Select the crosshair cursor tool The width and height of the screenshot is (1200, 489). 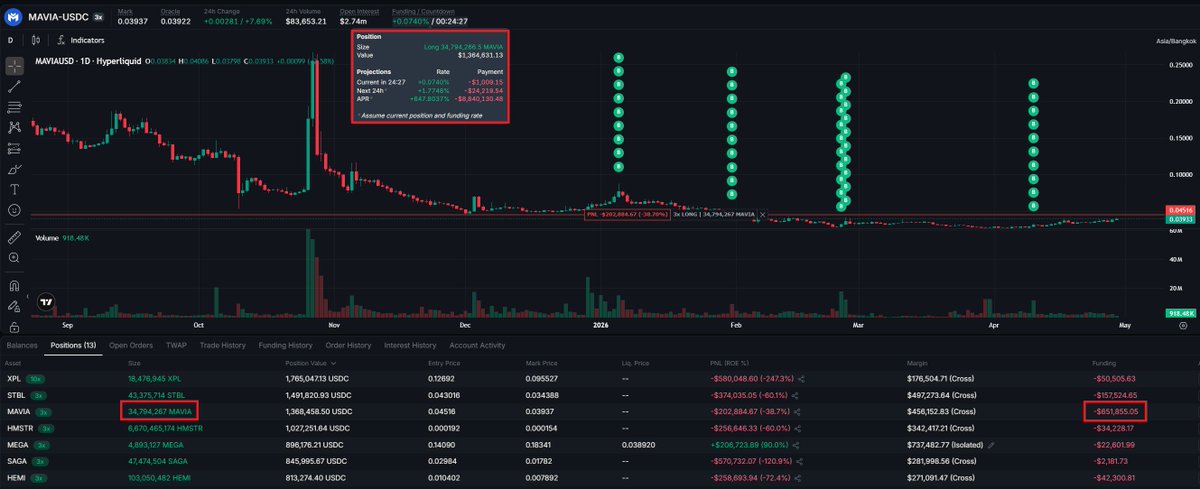point(14,65)
